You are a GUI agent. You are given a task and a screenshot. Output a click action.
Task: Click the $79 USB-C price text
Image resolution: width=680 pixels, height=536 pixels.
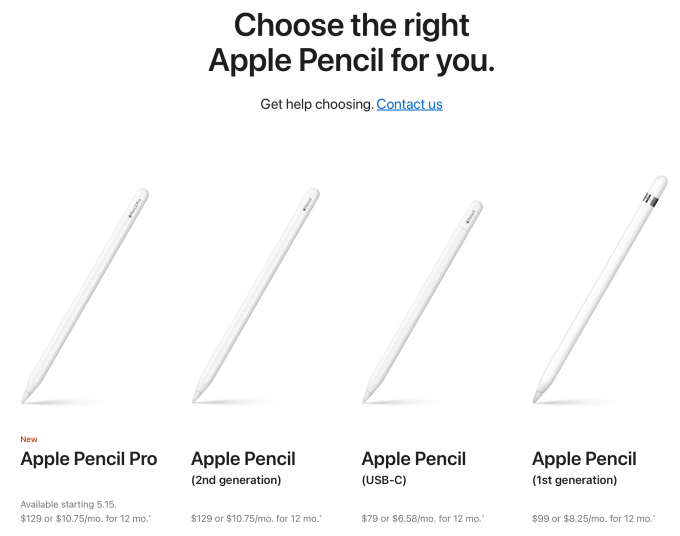click(x=423, y=519)
